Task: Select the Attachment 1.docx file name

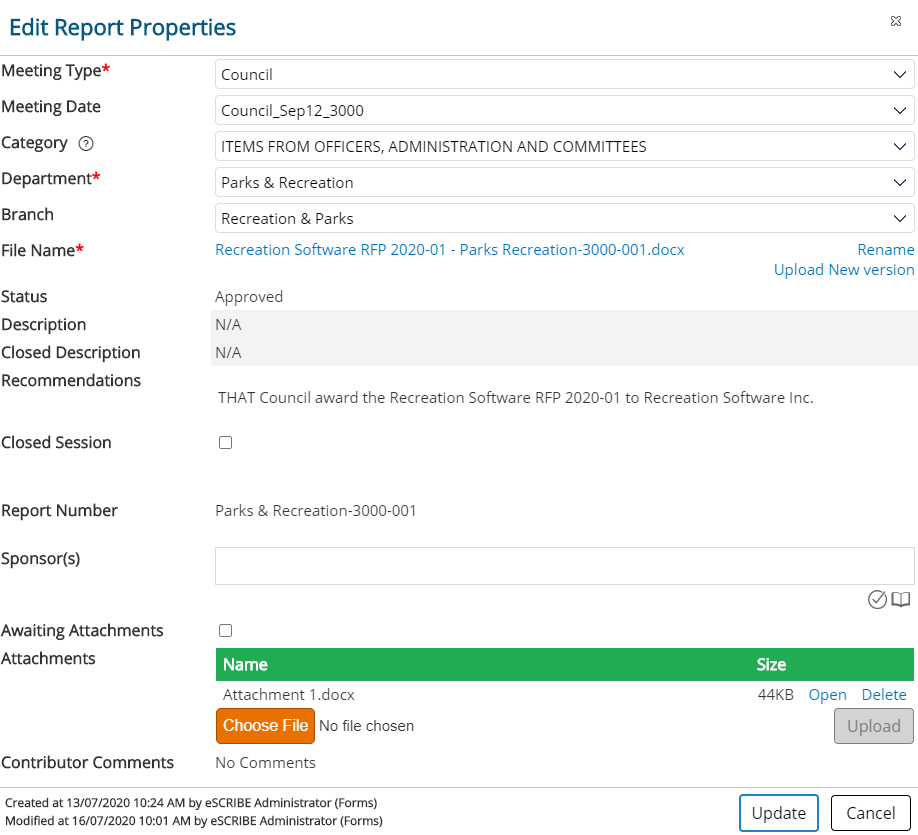Action: (289, 695)
